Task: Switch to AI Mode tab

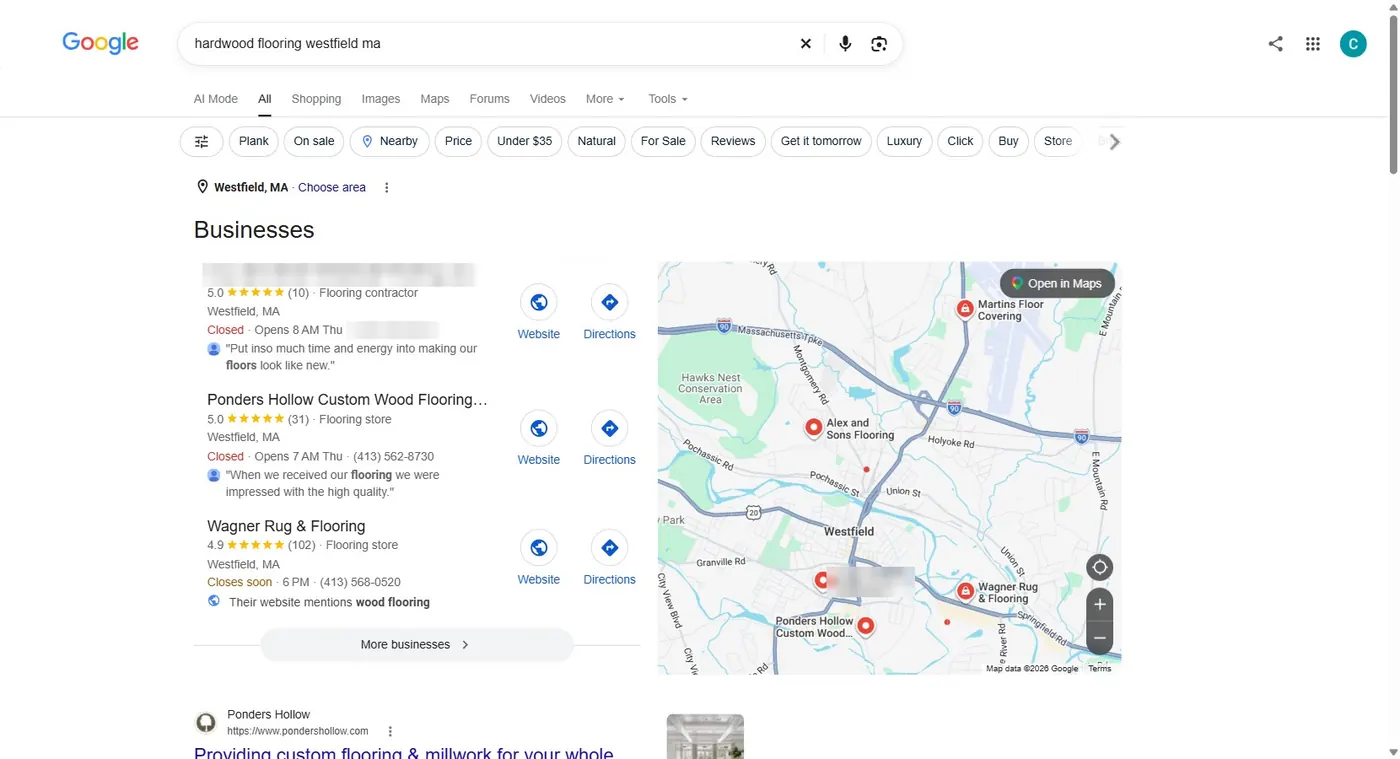Action: pos(215,99)
